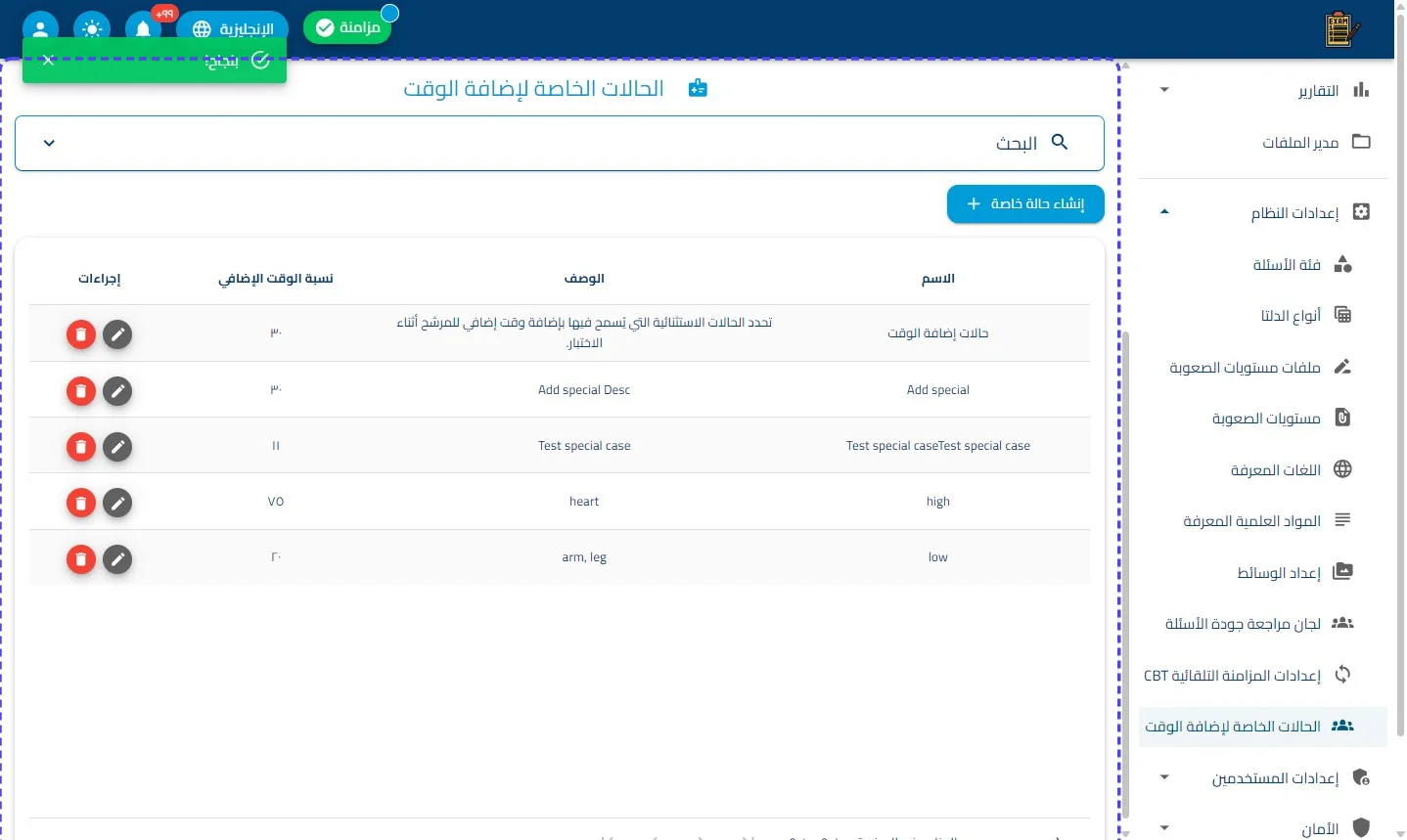Click الأمان shield icon
The height and width of the screenshot is (840, 1407).
tap(1361, 828)
